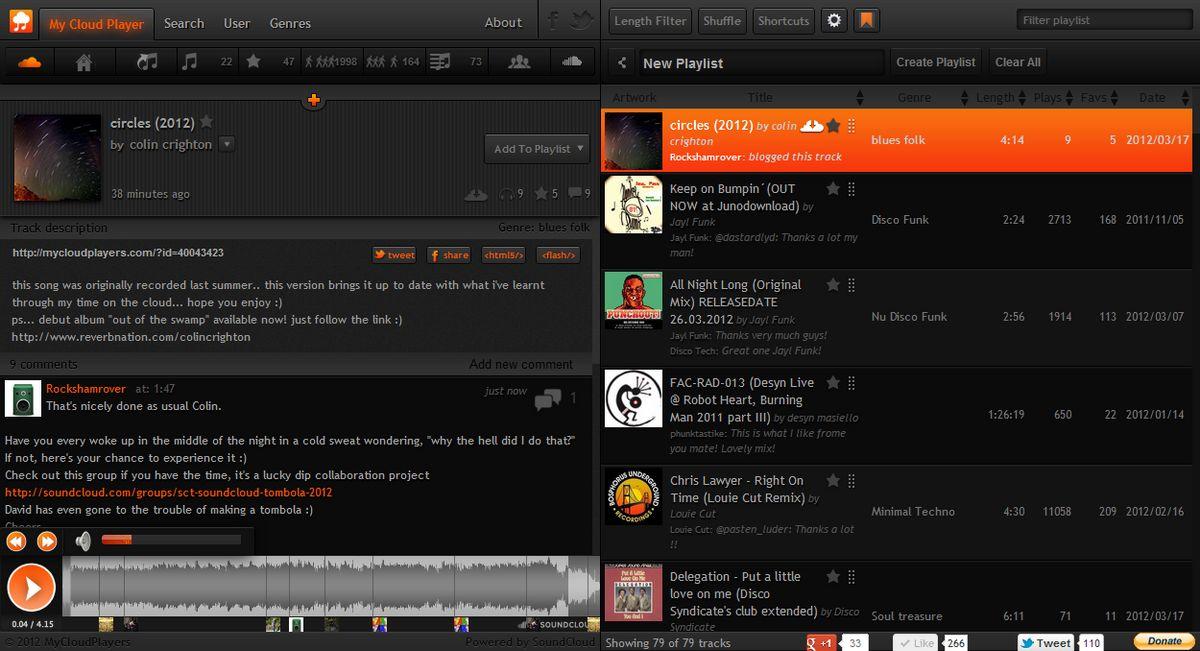The height and width of the screenshot is (651, 1200).
Task: Seek within the track waveform
Action: (331, 586)
